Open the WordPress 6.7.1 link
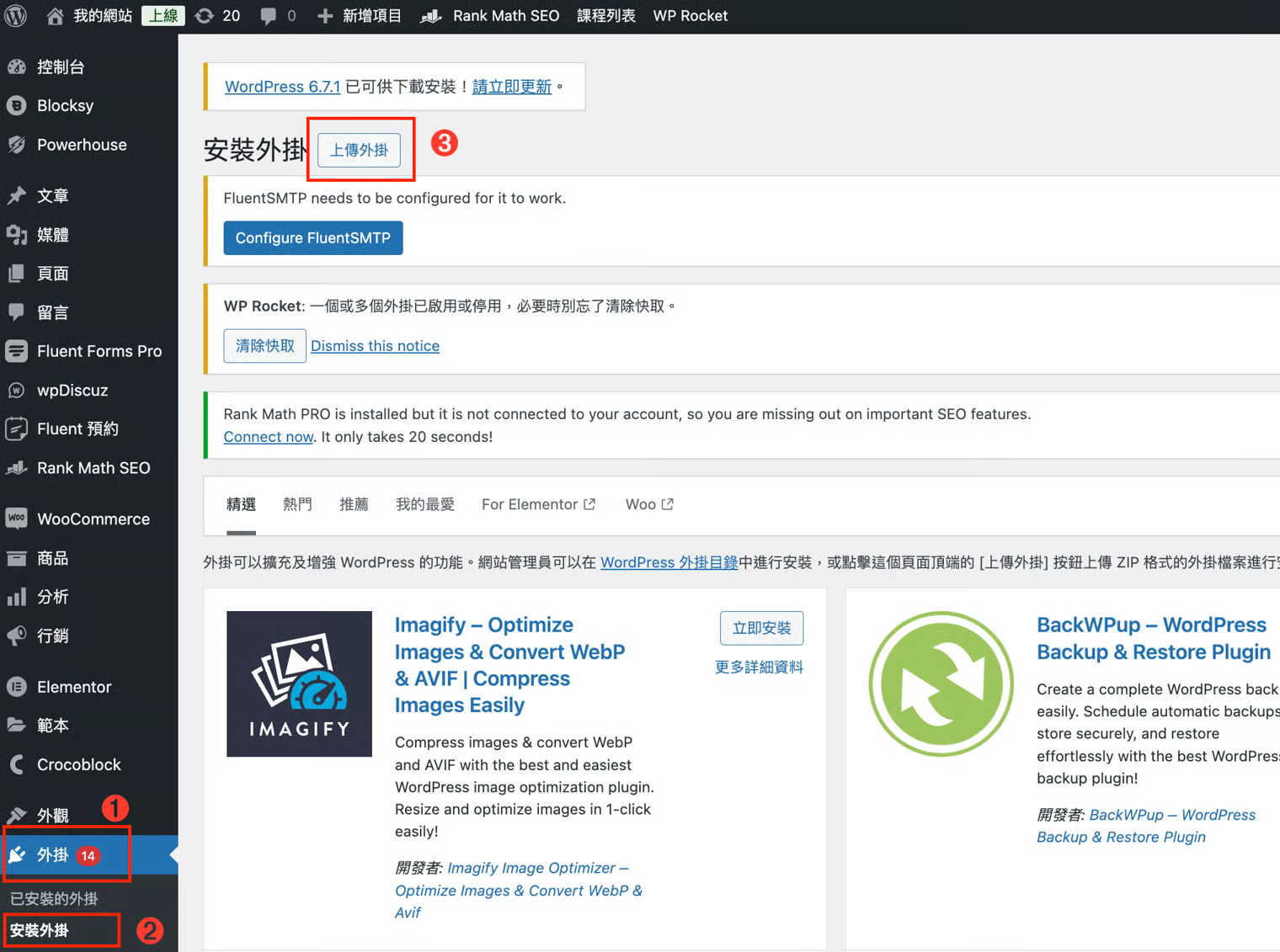 click(x=283, y=87)
